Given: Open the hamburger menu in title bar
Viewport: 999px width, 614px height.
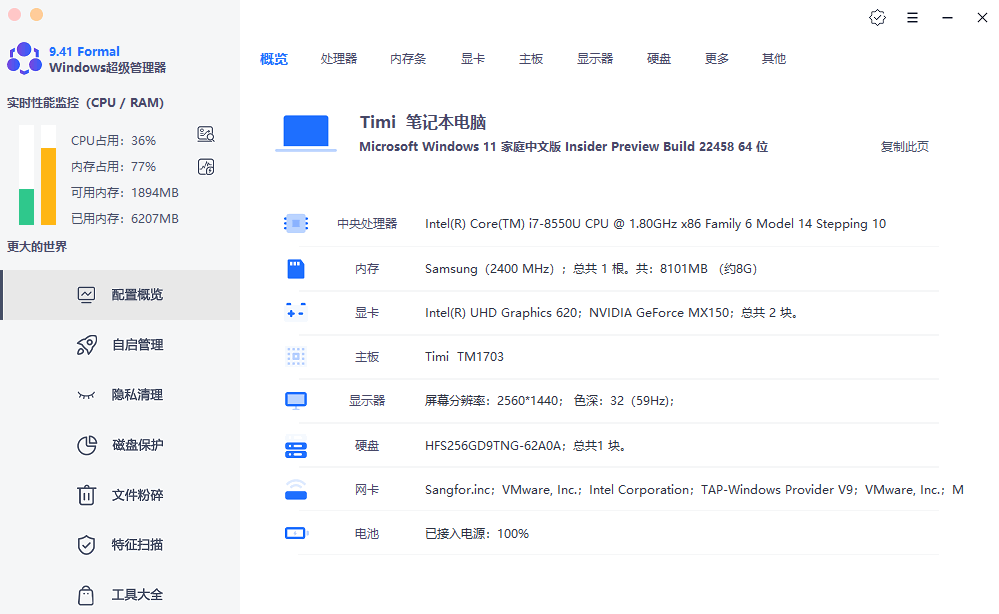Looking at the screenshot, I should [912, 18].
